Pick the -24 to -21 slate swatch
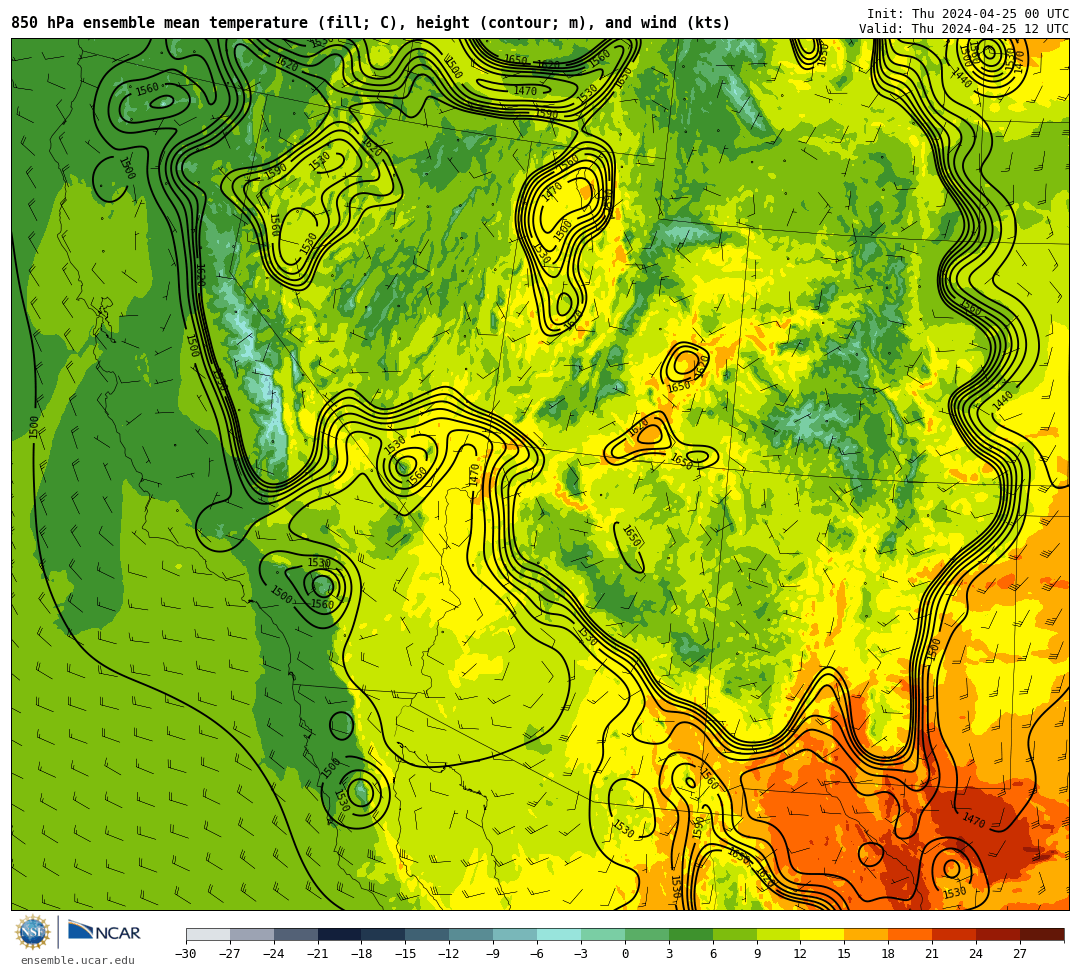The height and width of the screenshot is (973, 1080). click(x=296, y=934)
